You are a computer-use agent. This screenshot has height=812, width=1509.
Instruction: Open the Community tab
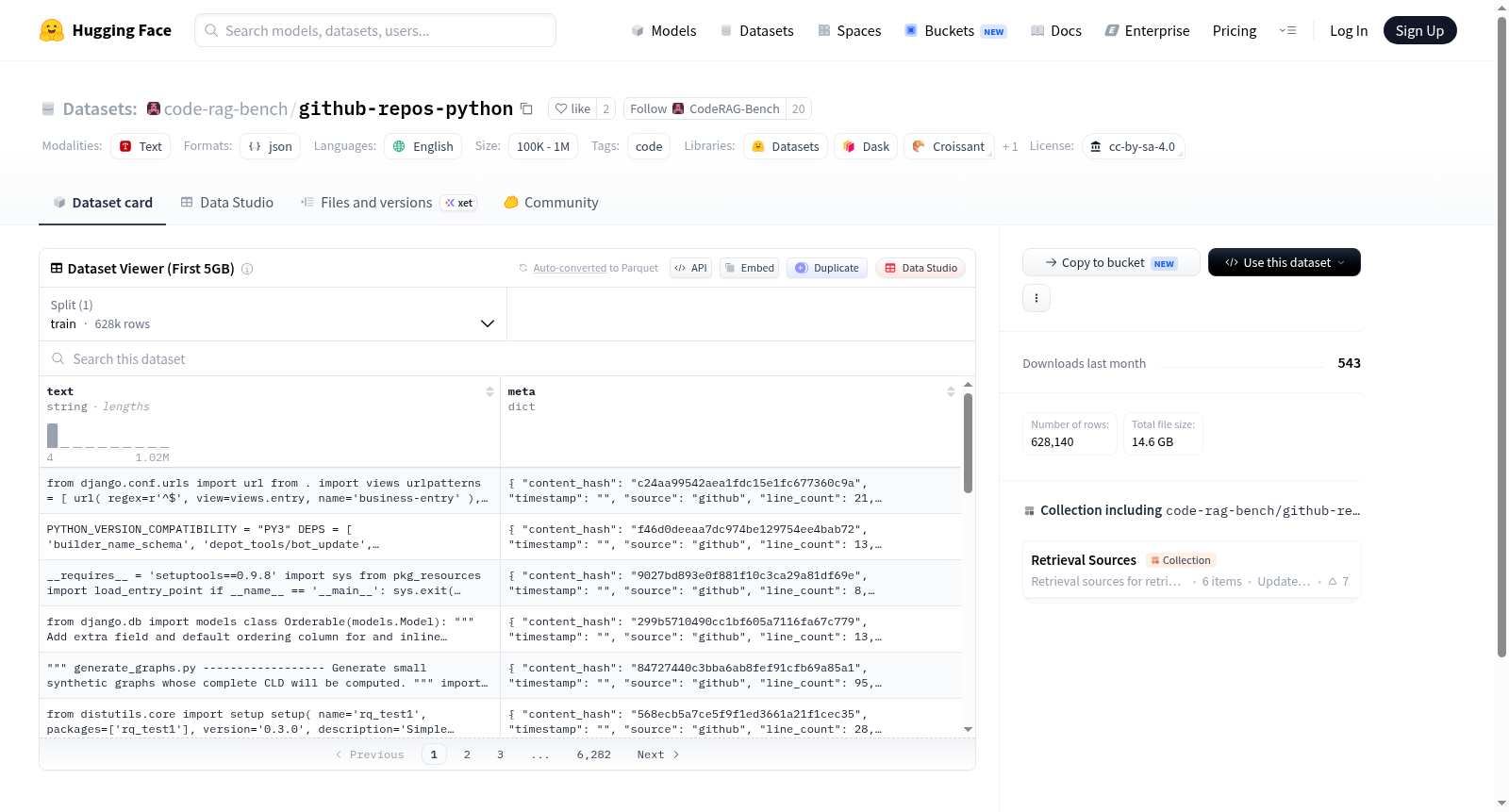[x=551, y=203]
